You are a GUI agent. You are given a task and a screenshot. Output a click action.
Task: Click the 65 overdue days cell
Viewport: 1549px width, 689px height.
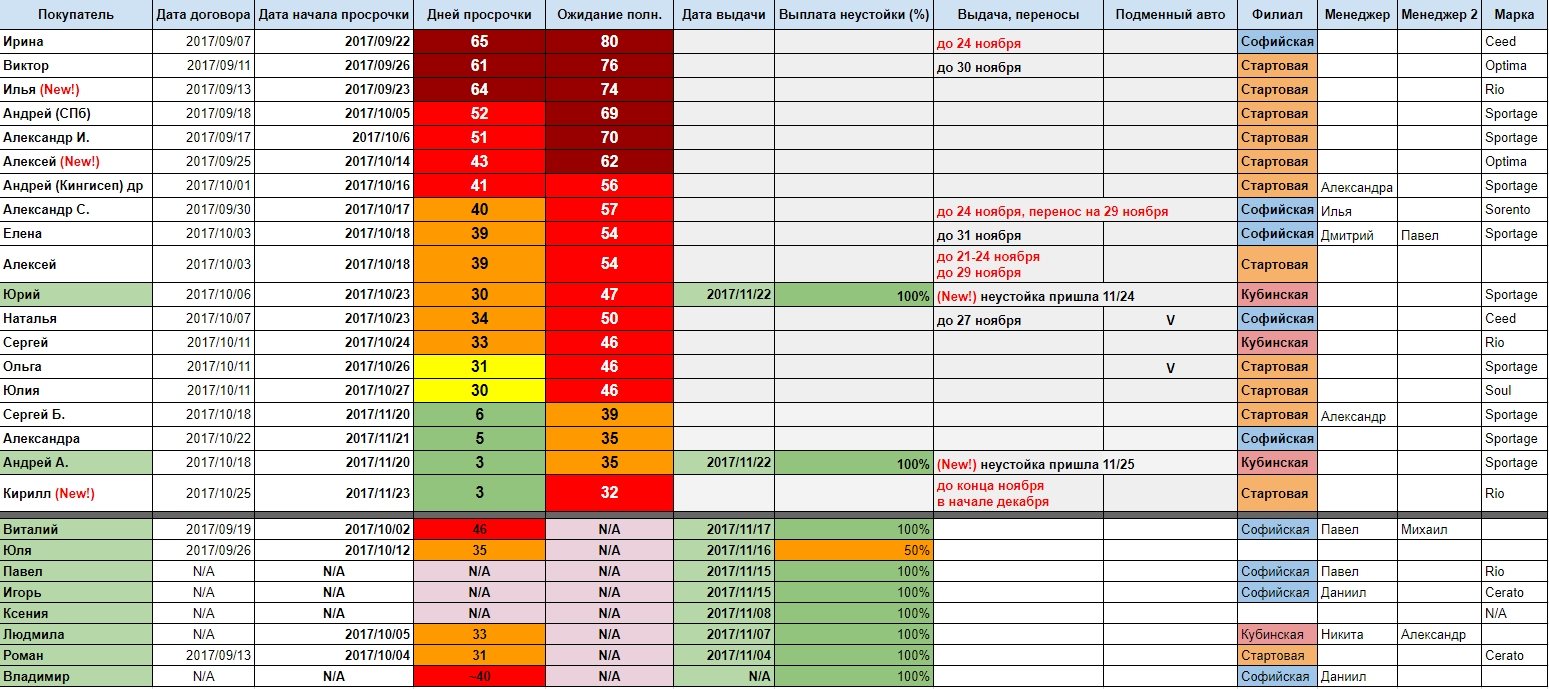[x=479, y=42]
